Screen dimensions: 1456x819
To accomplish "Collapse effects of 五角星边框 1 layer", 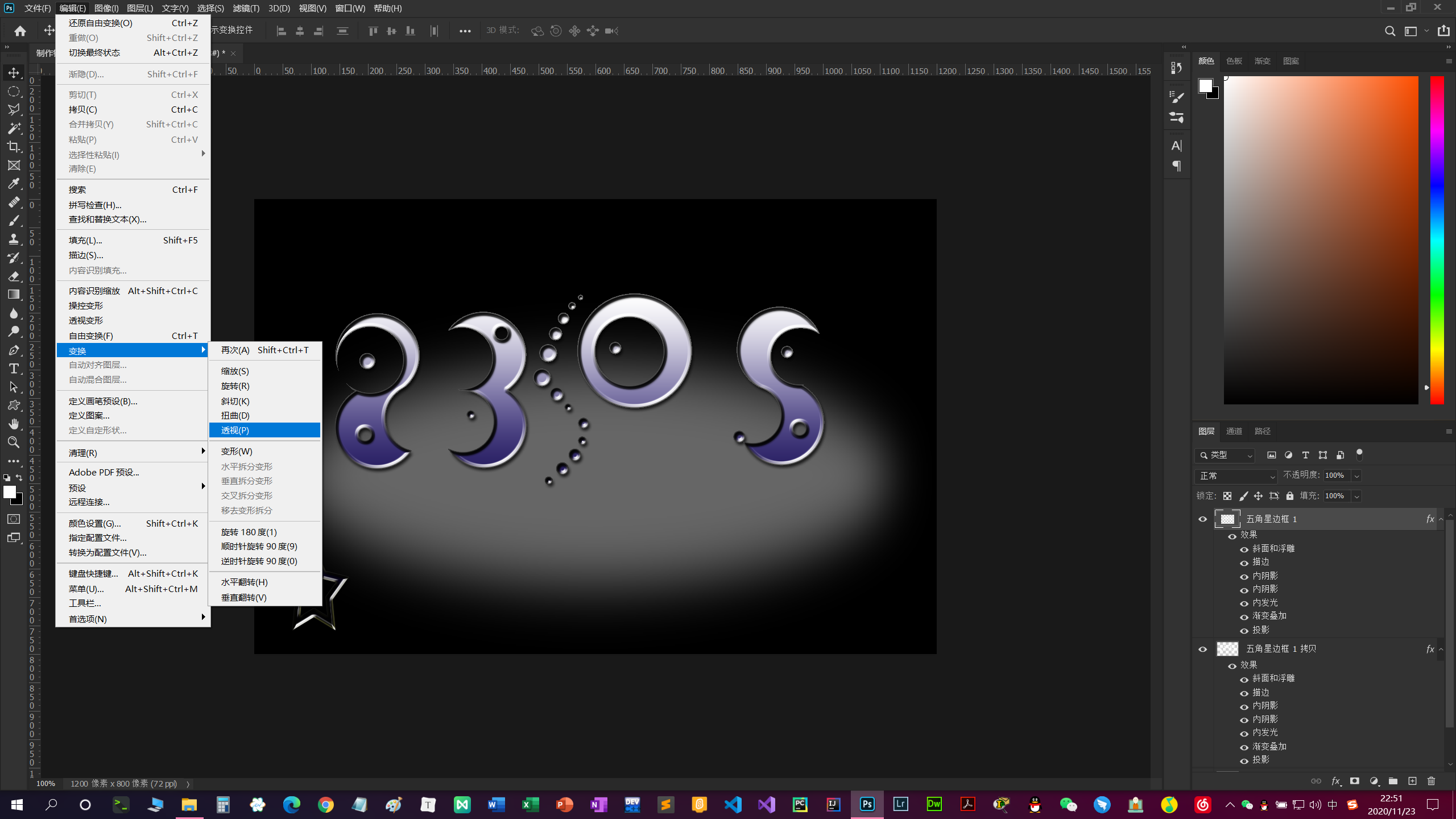I will (1441, 519).
